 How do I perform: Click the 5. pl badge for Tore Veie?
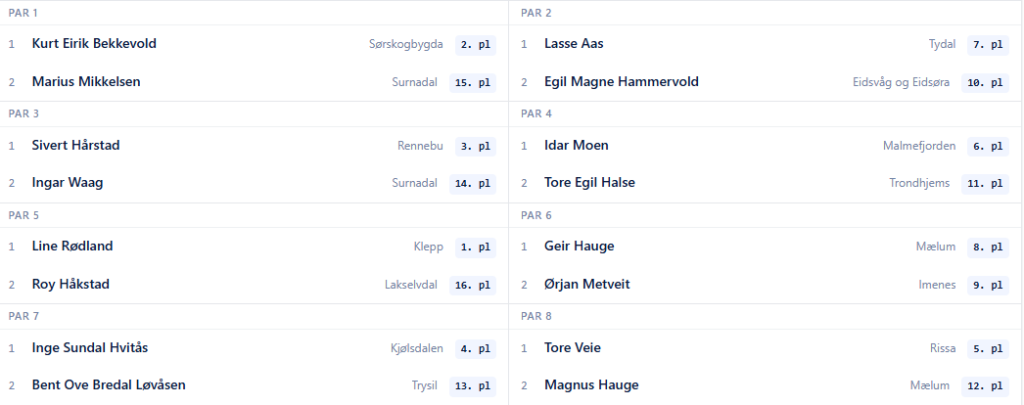987,349
